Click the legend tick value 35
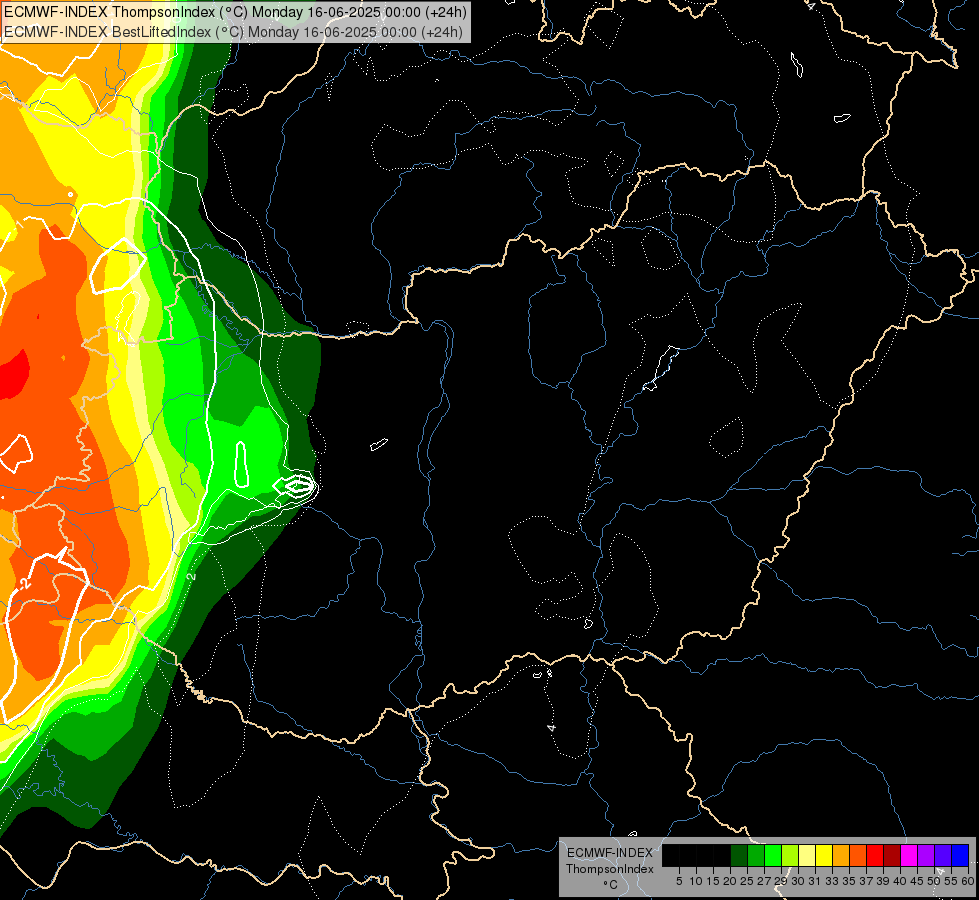979x900 pixels. [x=850, y=881]
